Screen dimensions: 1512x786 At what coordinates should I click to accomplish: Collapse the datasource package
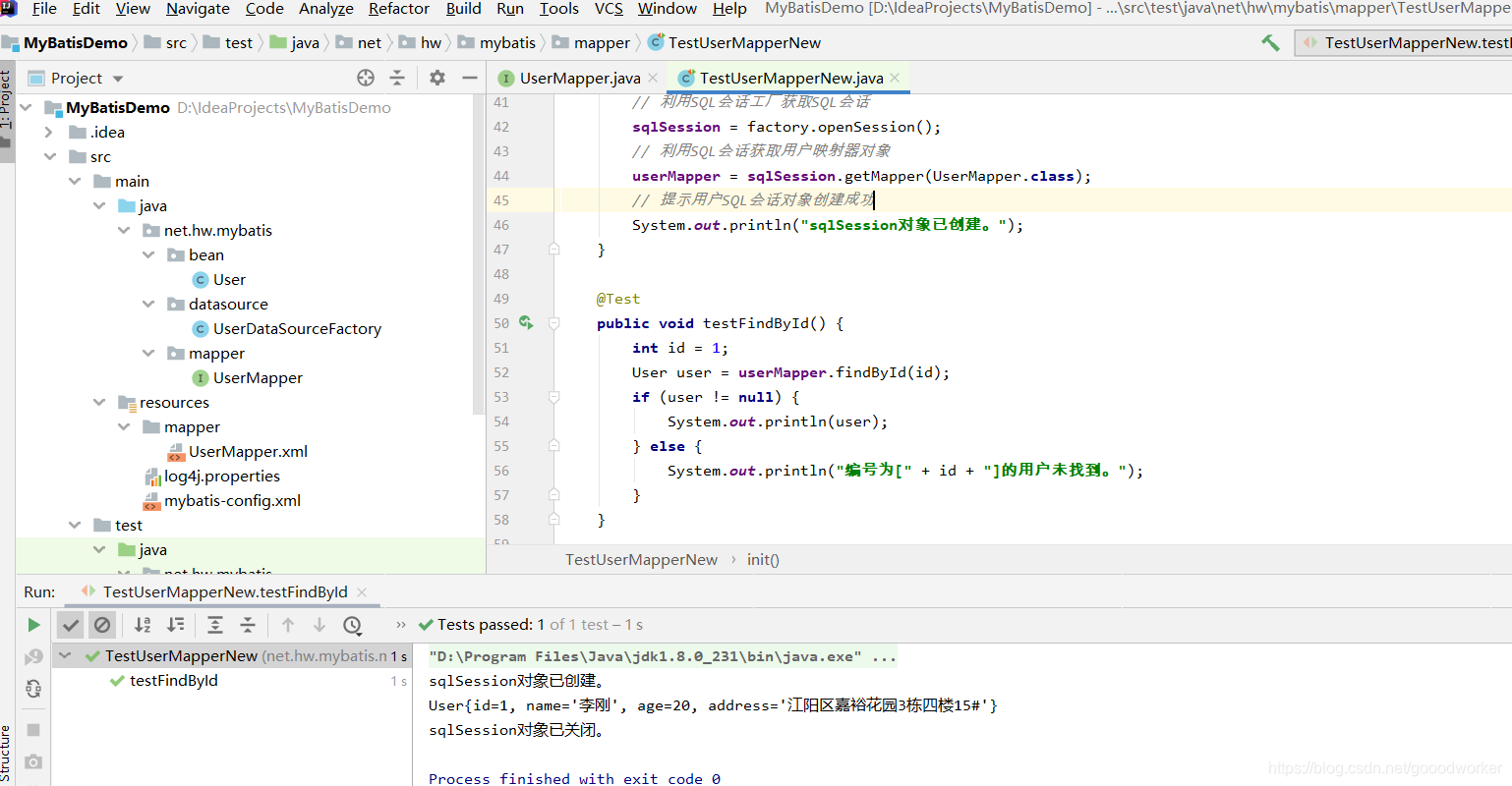coord(148,304)
